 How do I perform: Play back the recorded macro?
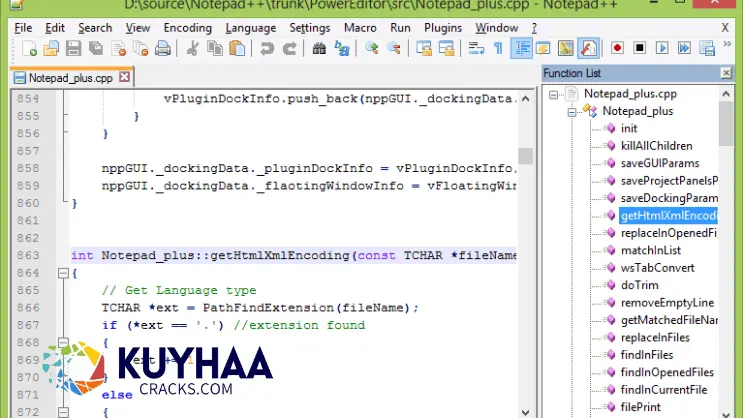click(662, 48)
